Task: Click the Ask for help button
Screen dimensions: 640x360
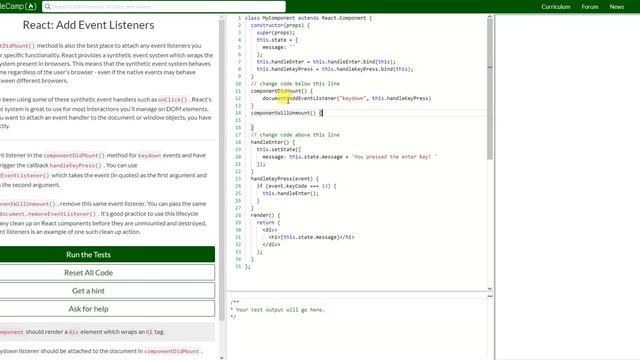Action: click(107, 309)
